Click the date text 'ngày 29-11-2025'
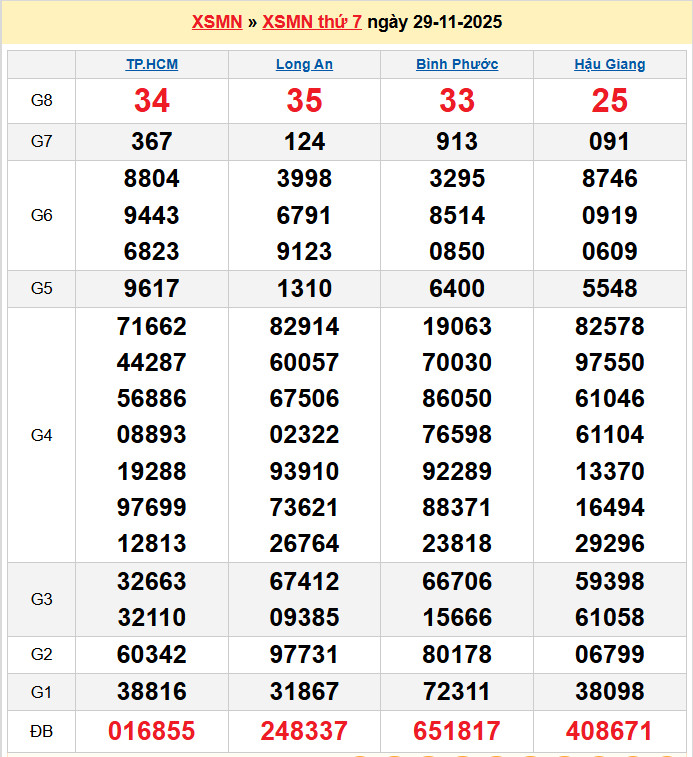 click(434, 22)
